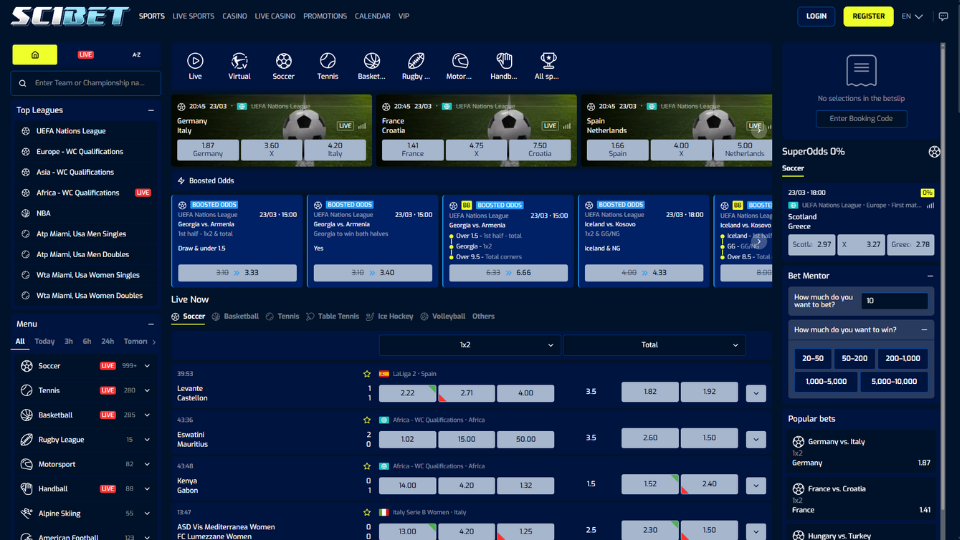Screen dimensions: 960x540
Task: Expand the Tennis menu row
Action: tap(148, 391)
